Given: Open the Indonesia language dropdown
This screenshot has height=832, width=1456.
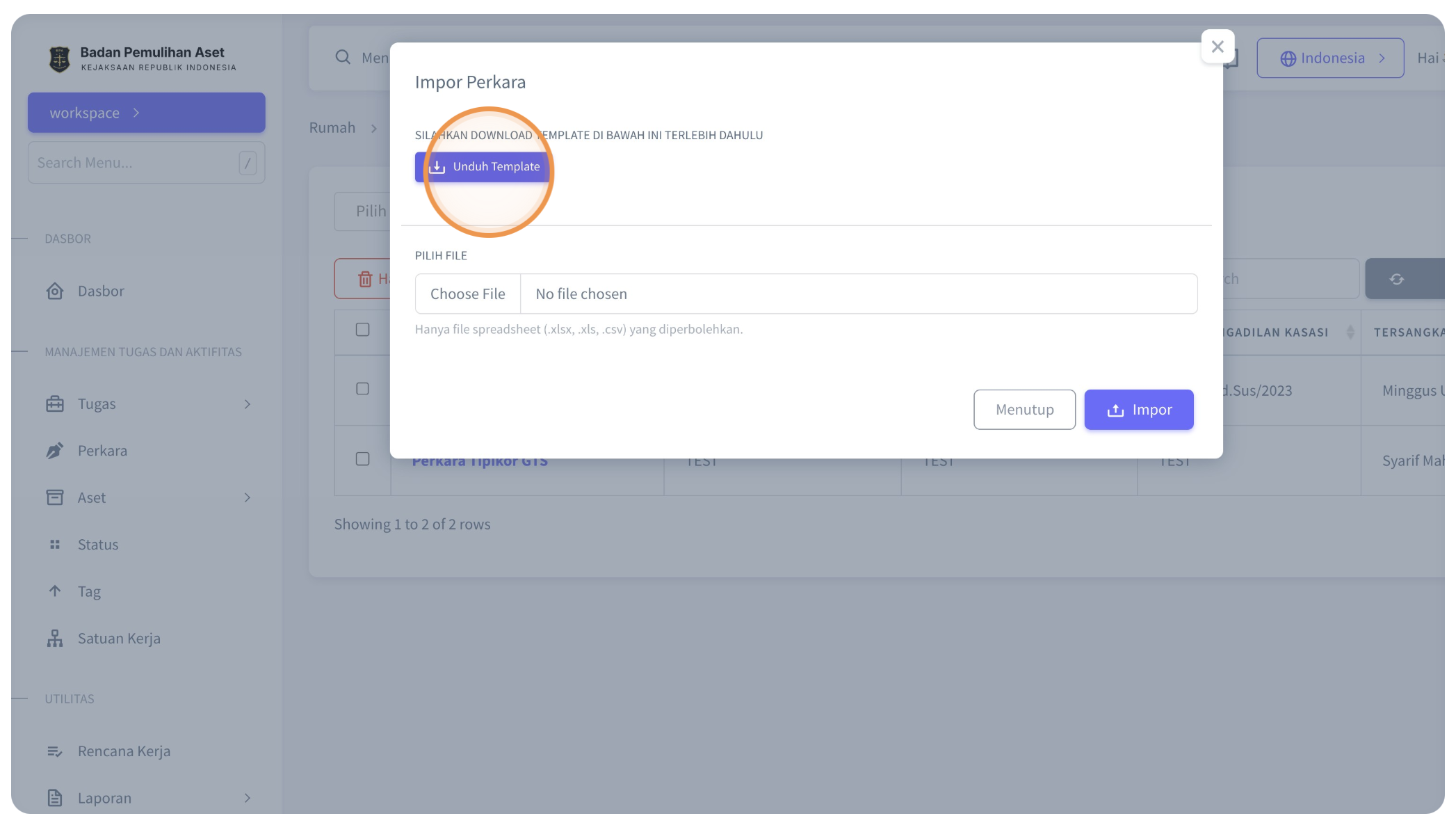Looking at the screenshot, I should (x=1330, y=58).
